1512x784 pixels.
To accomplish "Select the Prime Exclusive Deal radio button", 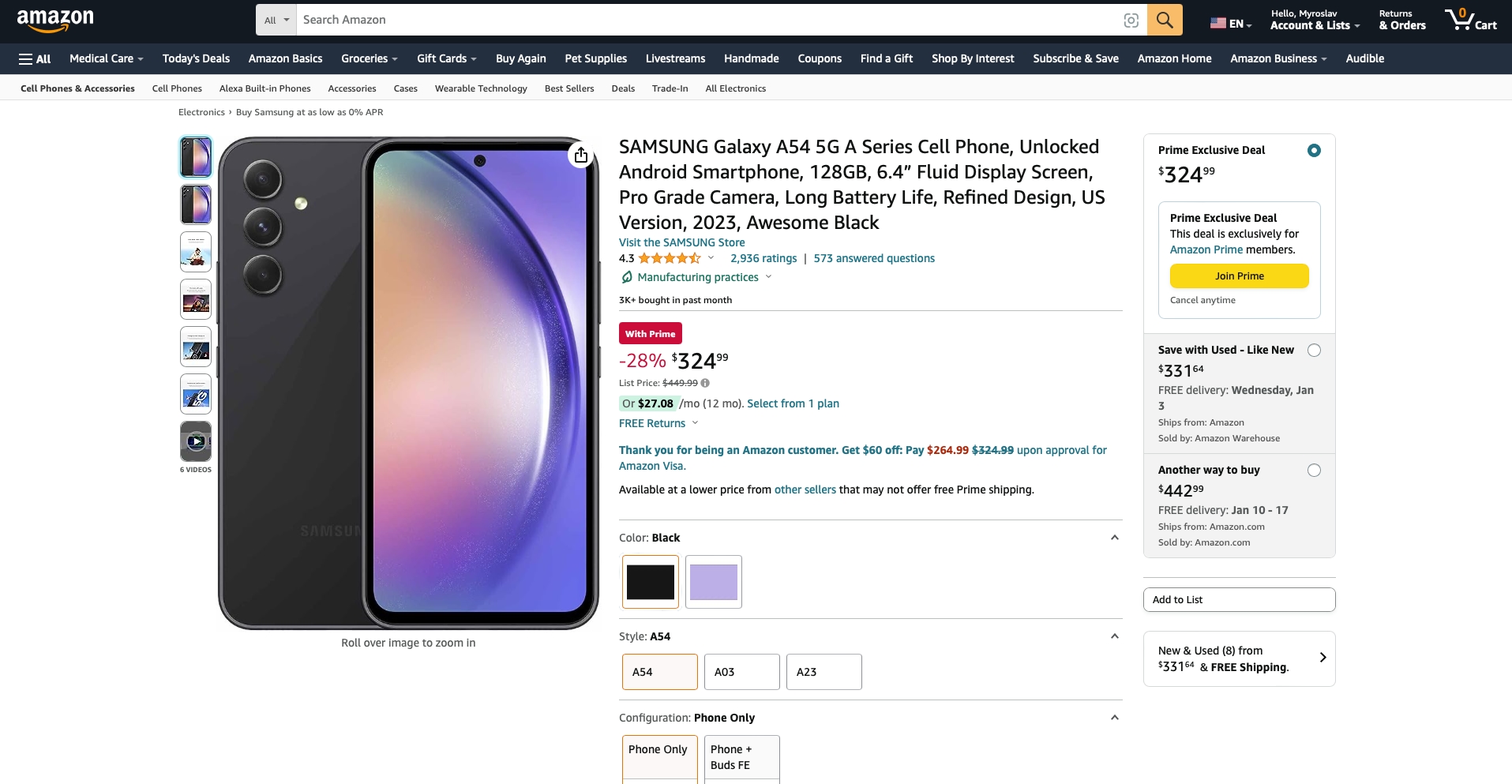I will pos(1314,150).
